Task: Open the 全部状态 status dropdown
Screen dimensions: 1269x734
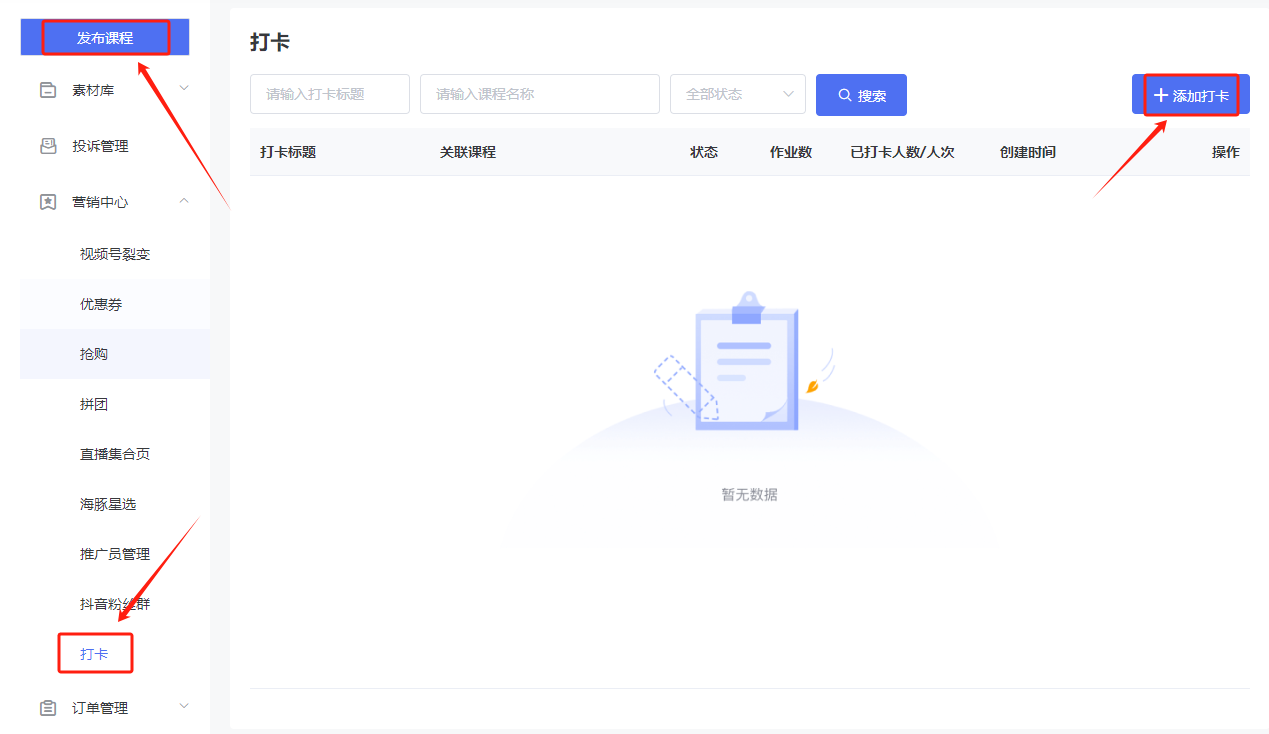Action: 737,94
